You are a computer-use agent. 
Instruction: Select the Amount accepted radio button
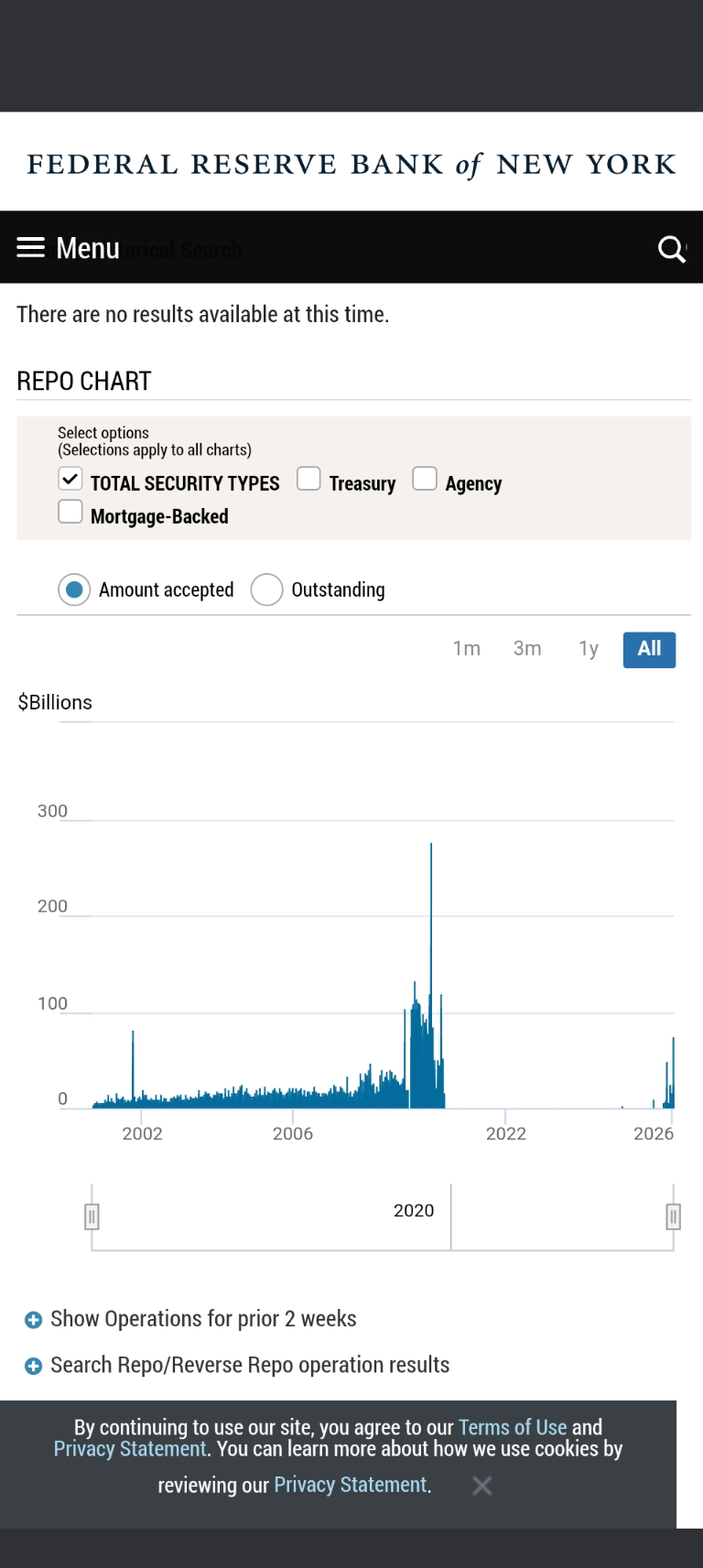[x=74, y=590]
